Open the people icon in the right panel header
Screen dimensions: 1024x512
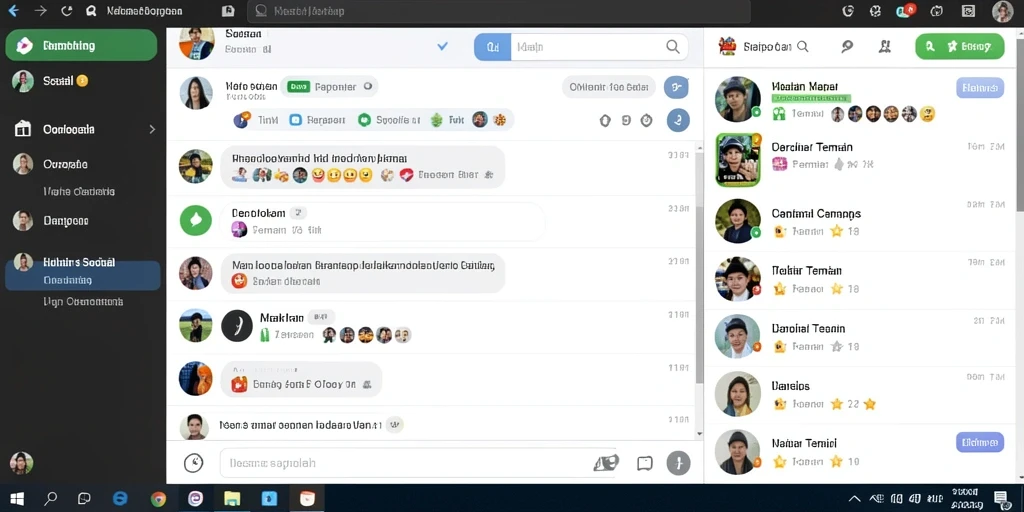(x=885, y=46)
